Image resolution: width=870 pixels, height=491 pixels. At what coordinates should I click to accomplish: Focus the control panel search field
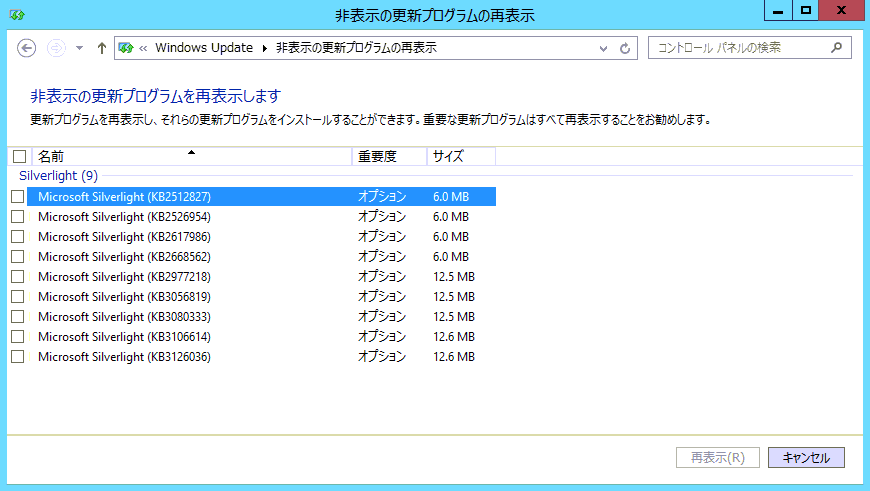pos(750,48)
